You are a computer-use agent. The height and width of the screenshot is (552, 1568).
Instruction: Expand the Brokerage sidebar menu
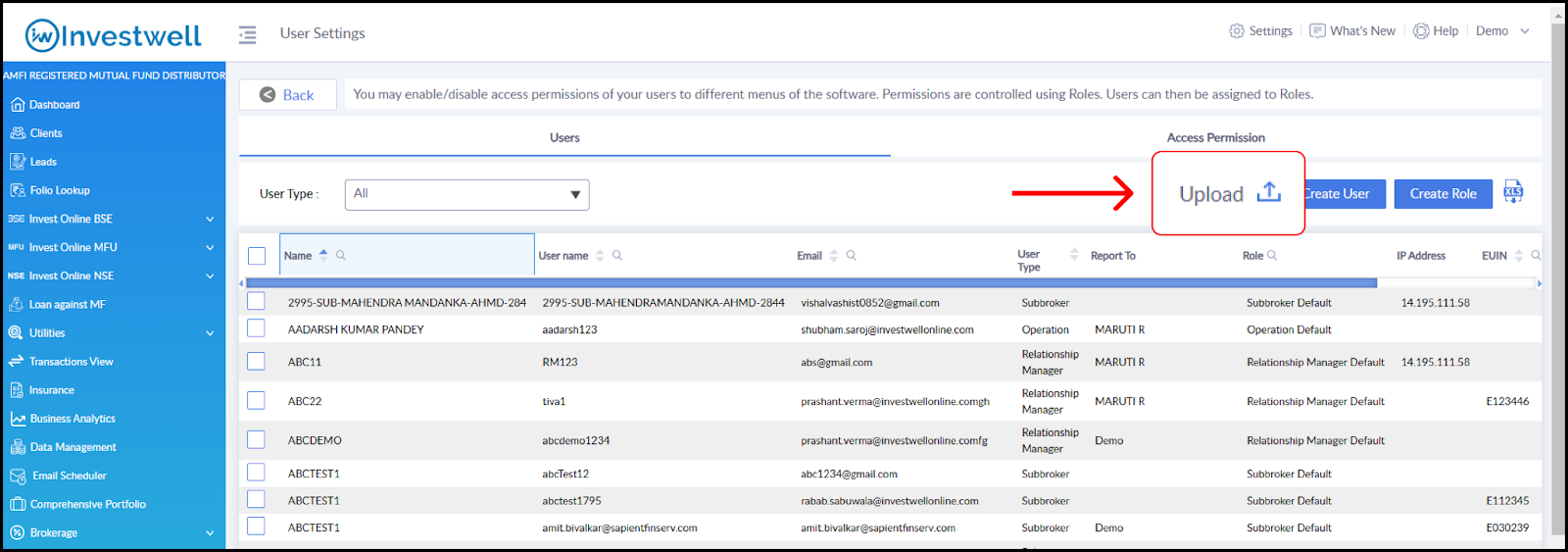click(x=210, y=533)
